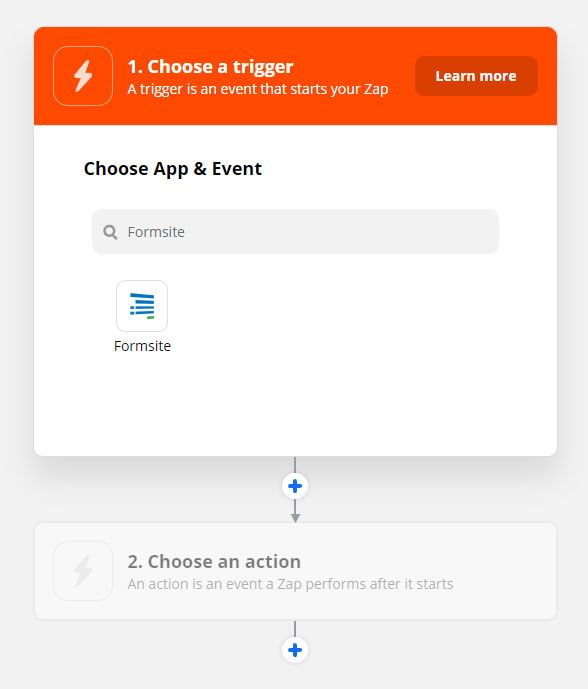The width and height of the screenshot is (588, 689).
Task: Focus the Formsite search field
Action: 295,232
